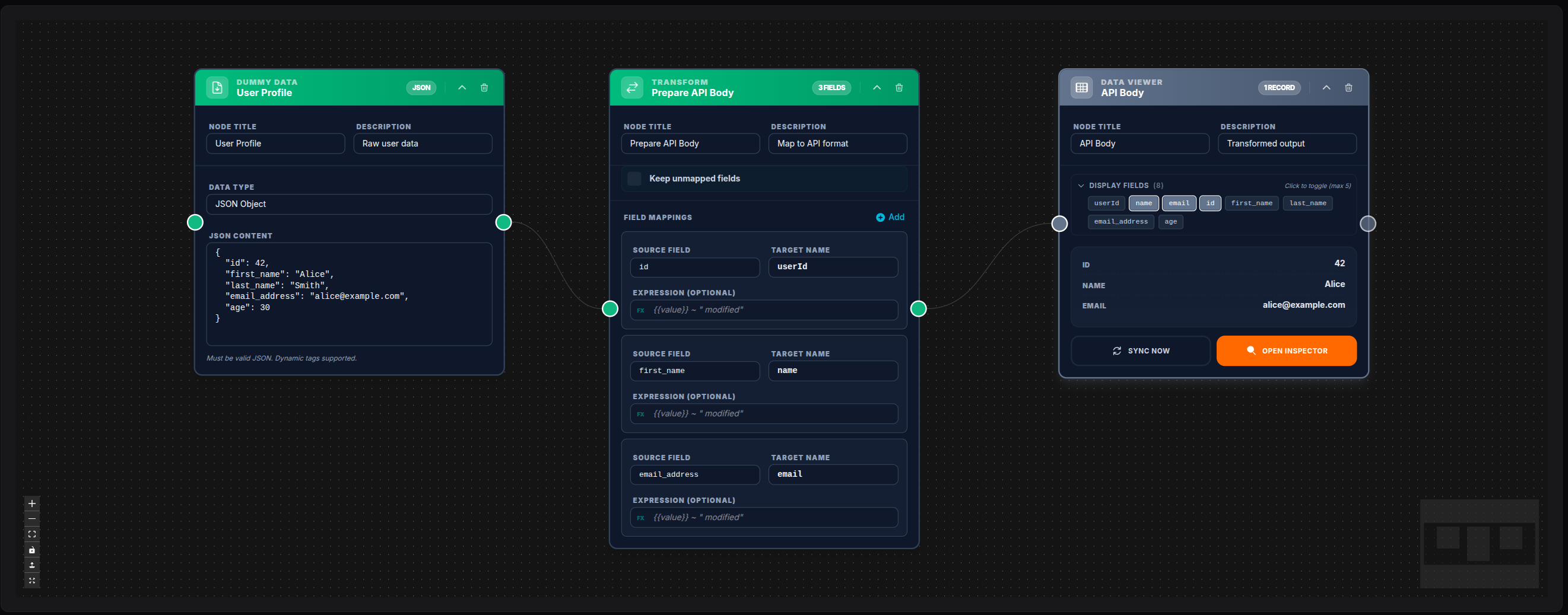Screen dimensions: 1568x615
Task: Toggle the age display field chip
Action: click(x=1170, y=221)
